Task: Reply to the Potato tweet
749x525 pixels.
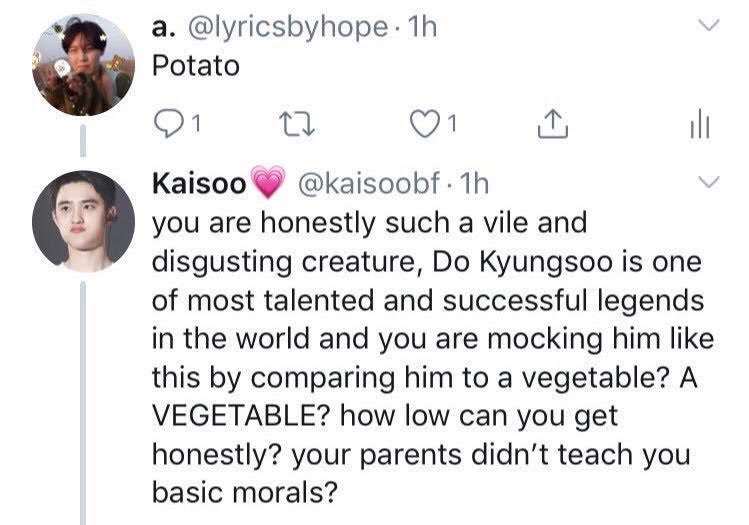Action: 166,123
